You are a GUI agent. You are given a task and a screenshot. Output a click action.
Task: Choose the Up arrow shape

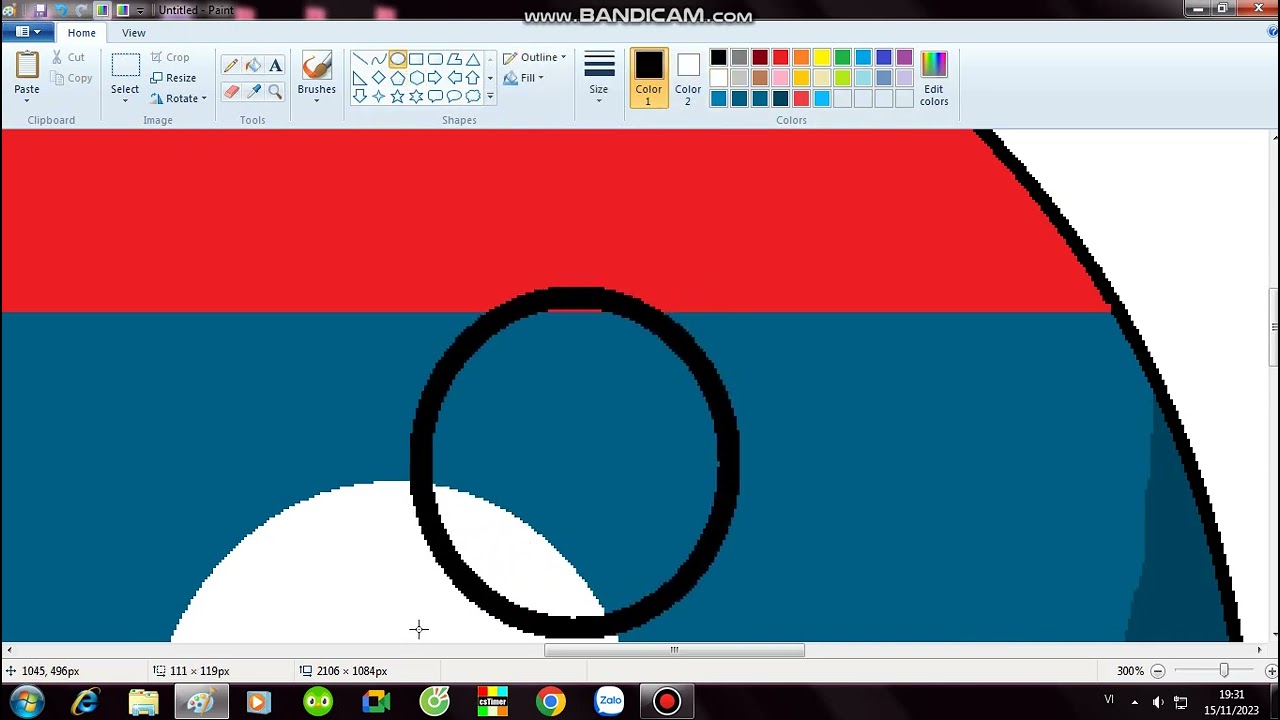tap(473, 78)
